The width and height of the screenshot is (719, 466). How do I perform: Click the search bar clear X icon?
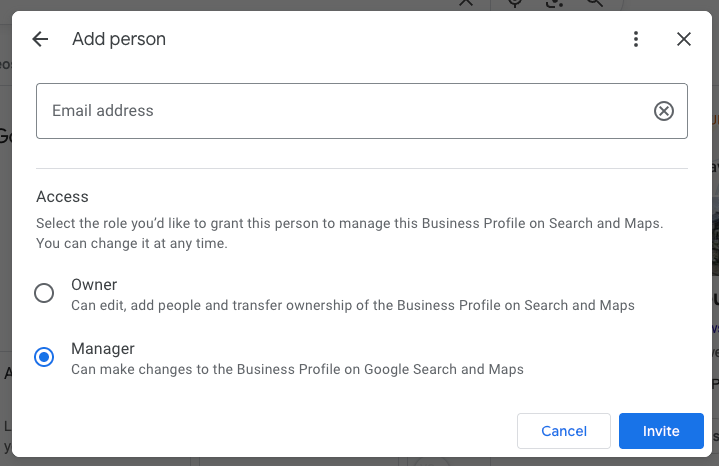[x=466, y=3]
